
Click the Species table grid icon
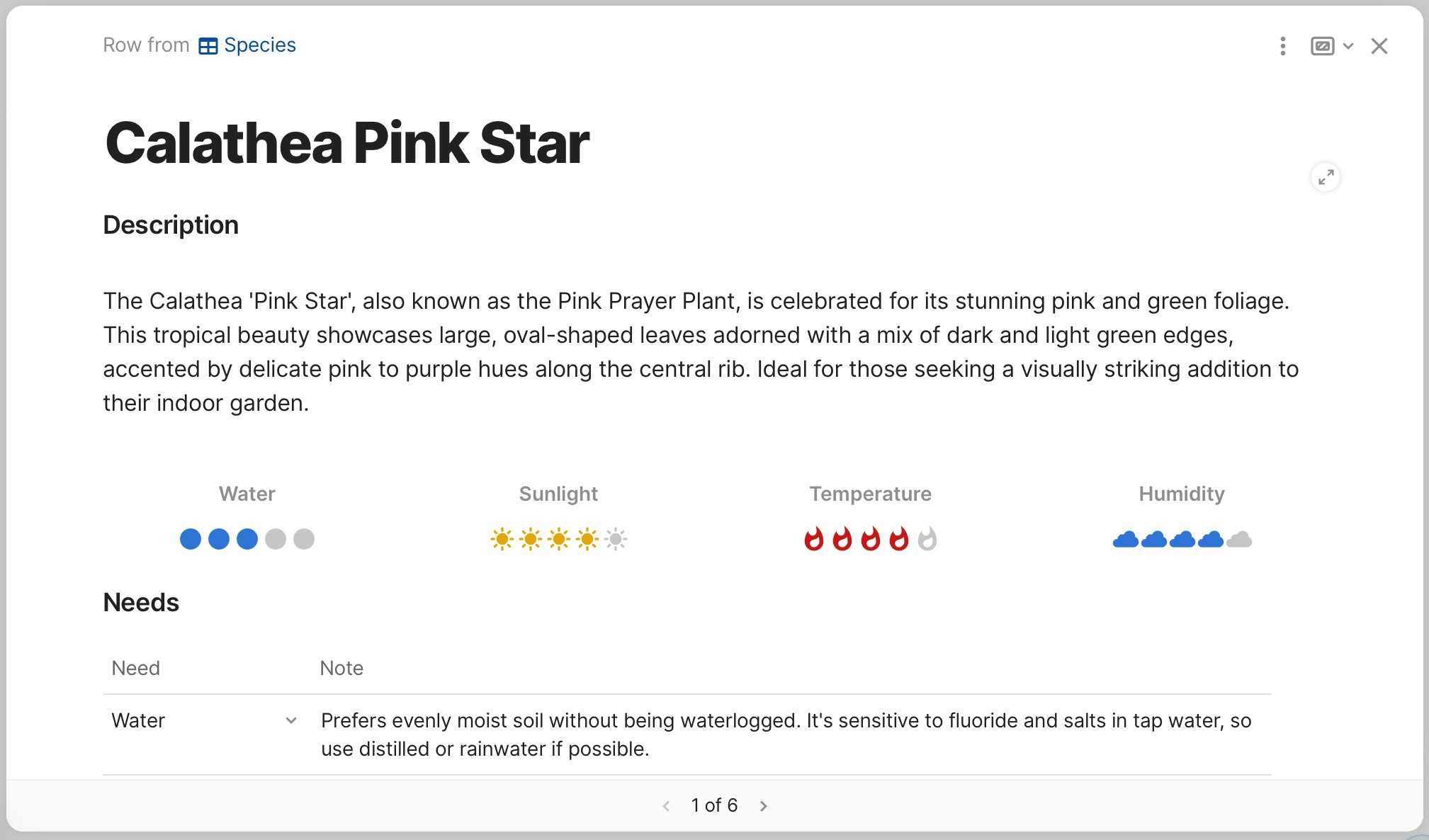(208, 46)
